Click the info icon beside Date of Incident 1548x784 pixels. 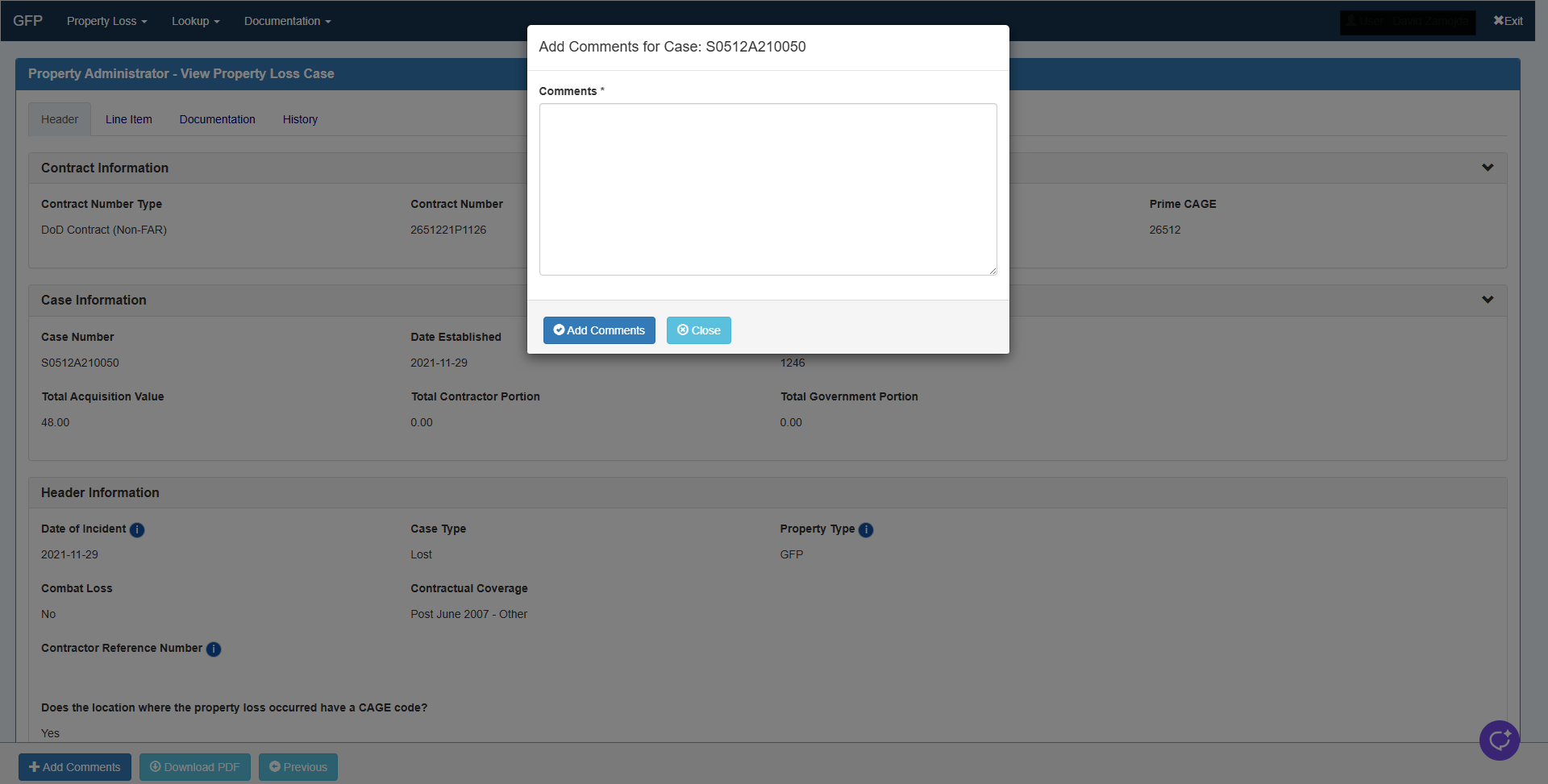coord(137,529)
